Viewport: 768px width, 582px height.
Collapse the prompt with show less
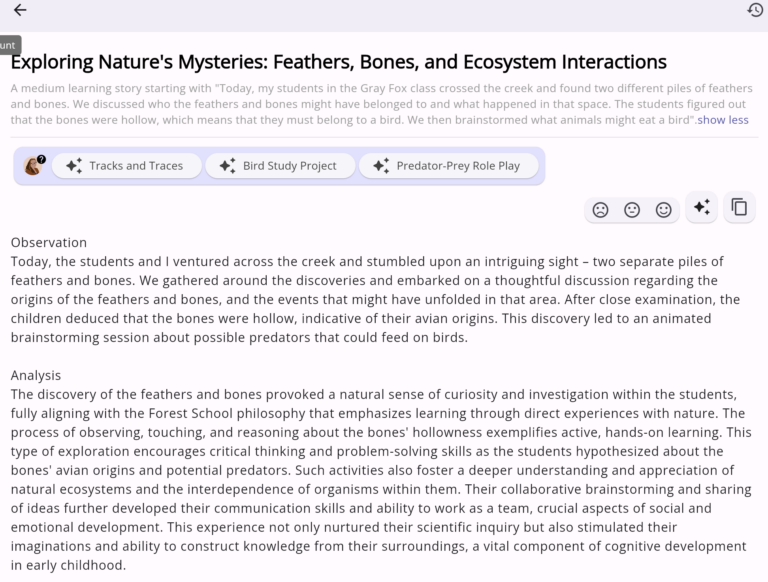click(722, 120)
